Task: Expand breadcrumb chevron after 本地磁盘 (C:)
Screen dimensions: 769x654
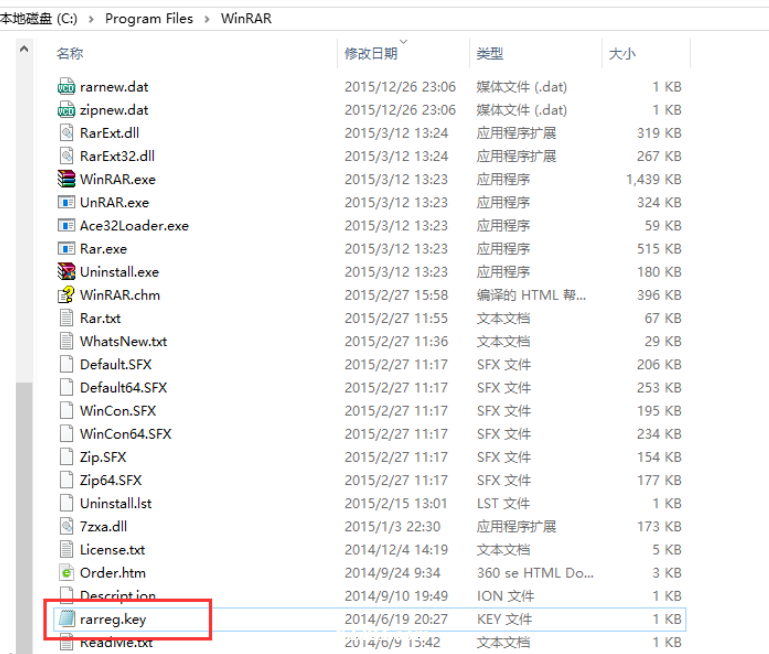Action: tap(91, 19)
